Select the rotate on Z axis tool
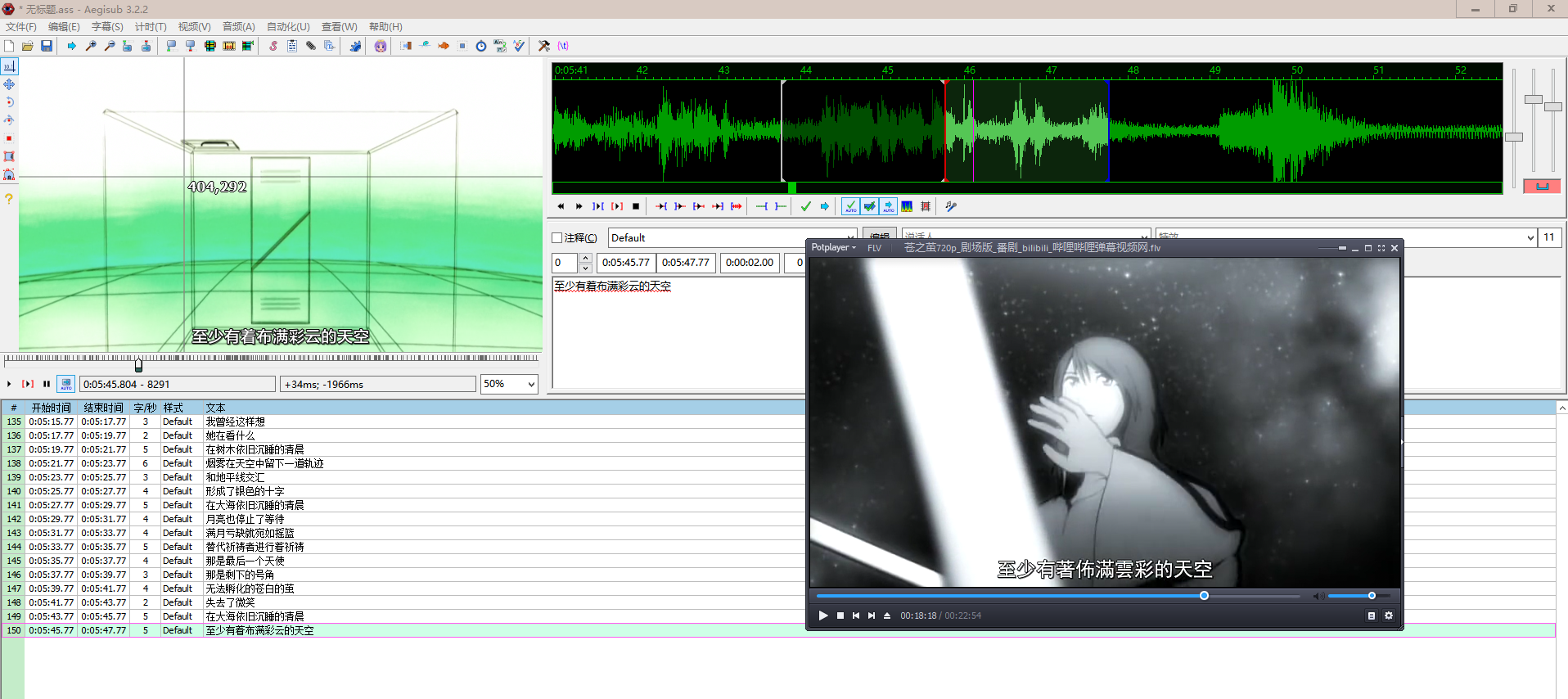Screen dimensions: 1568x699 coord(9,102)
